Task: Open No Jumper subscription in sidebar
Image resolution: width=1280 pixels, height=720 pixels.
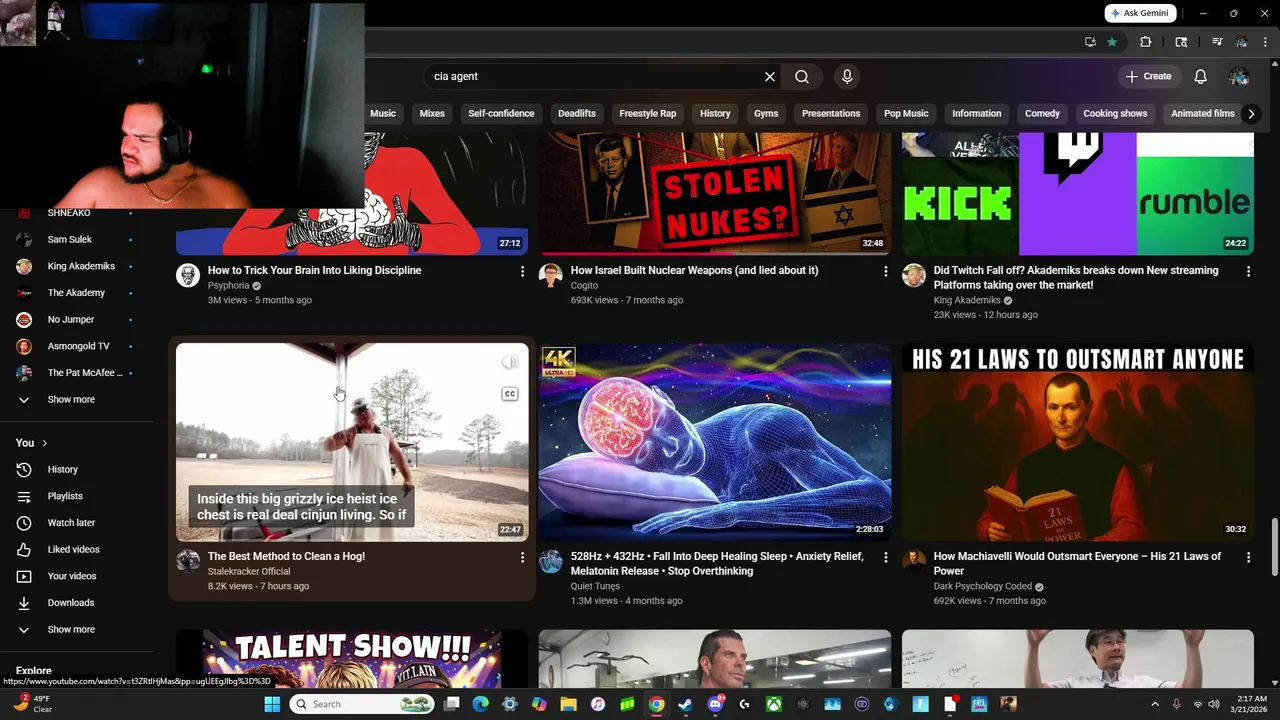Action: 77,320
